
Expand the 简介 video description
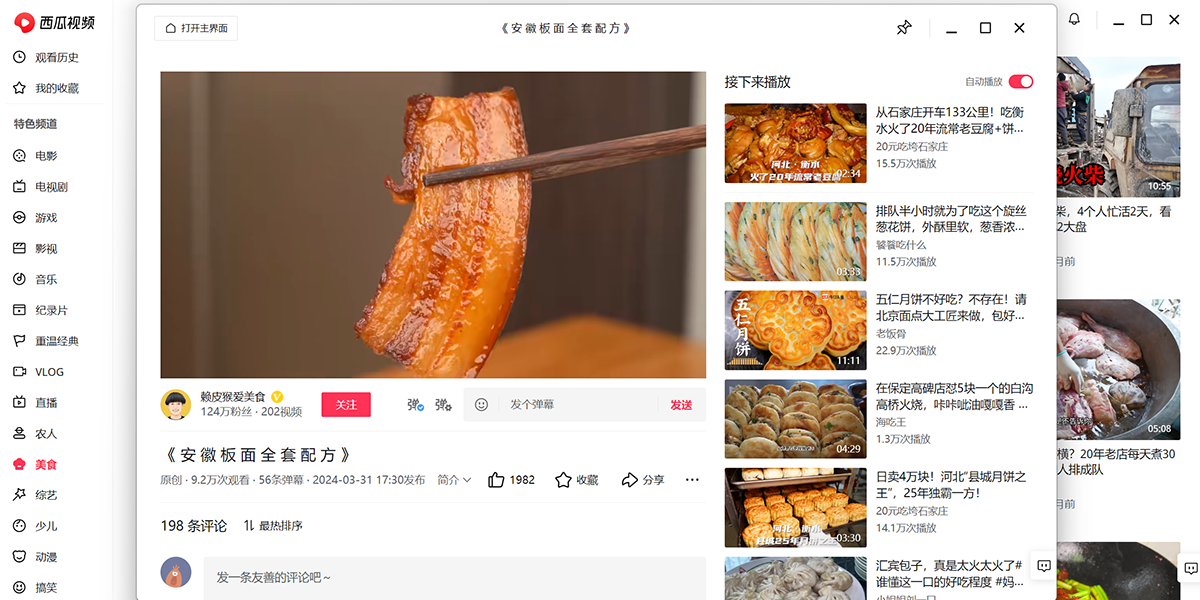tap(454, 480)
